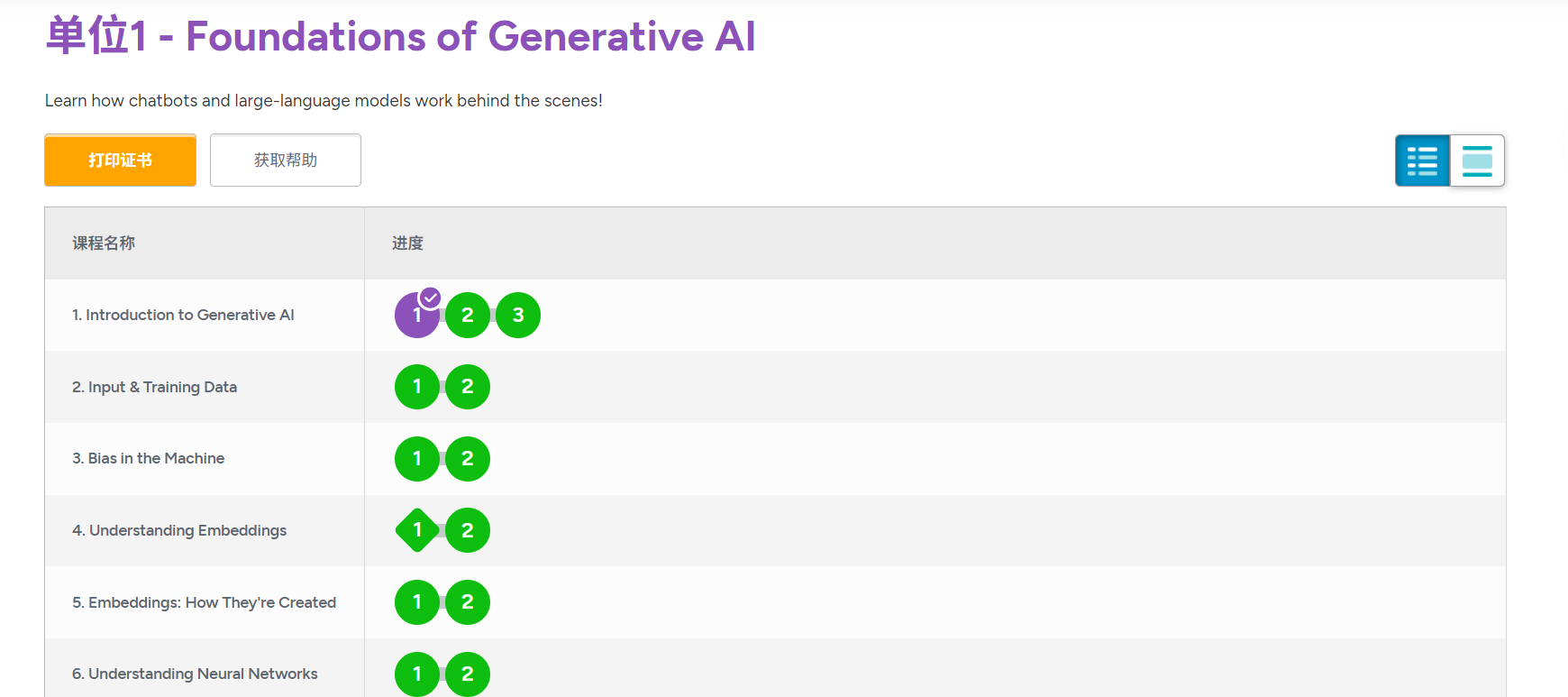
Task: Open the Bias in the Machine lesson name
Action: [x=149, y=458]
